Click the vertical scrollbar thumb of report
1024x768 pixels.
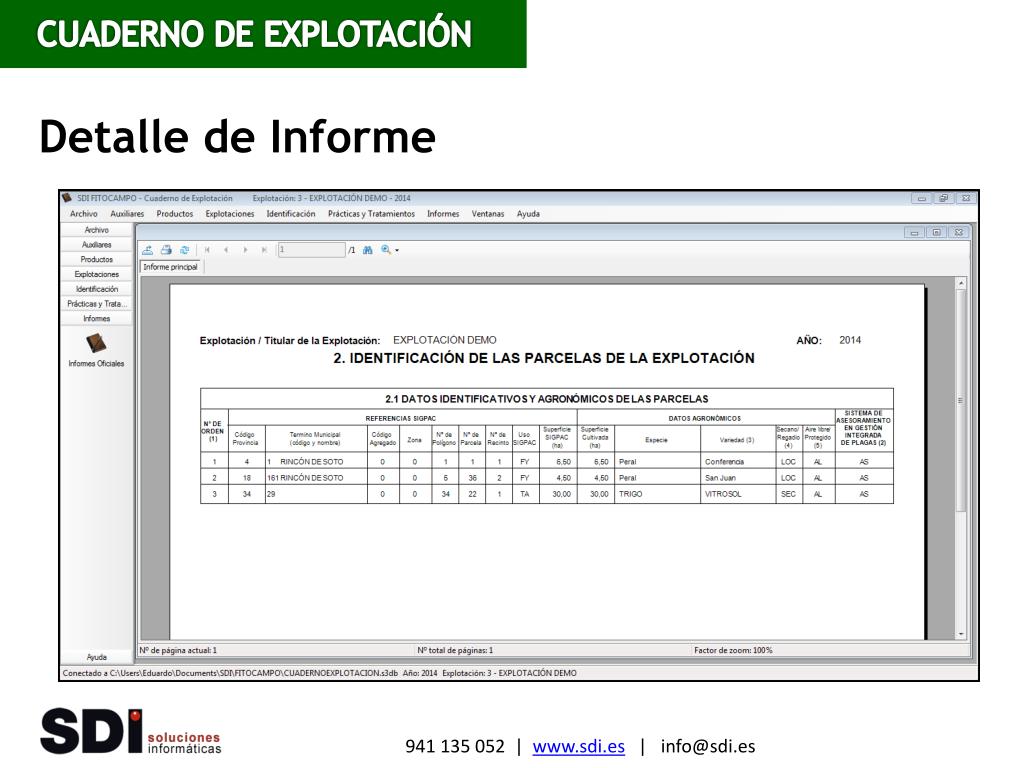click(961, 400)
